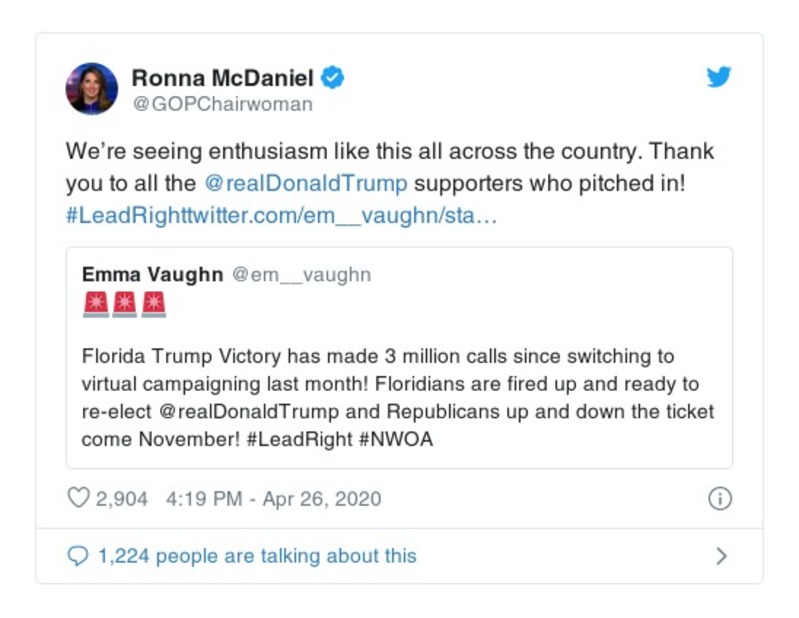Click the first siren emoji
Screen dimensions: 799x618
[x=95, y=304]
